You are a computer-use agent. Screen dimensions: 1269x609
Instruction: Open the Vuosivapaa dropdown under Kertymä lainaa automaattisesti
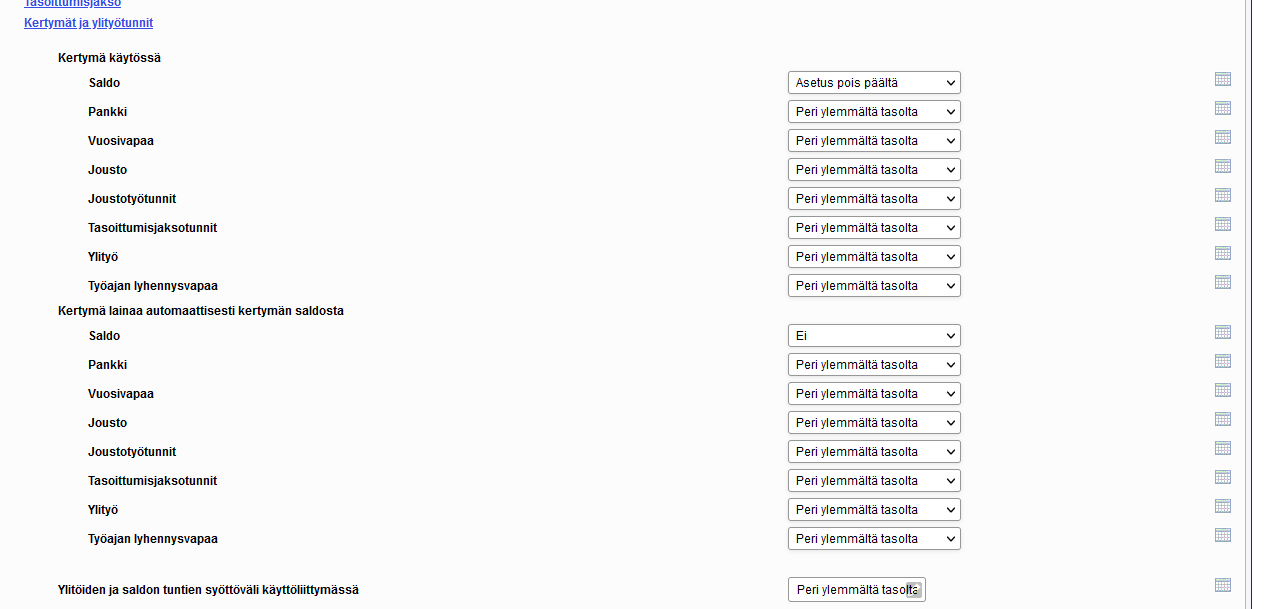pos(874,394)
